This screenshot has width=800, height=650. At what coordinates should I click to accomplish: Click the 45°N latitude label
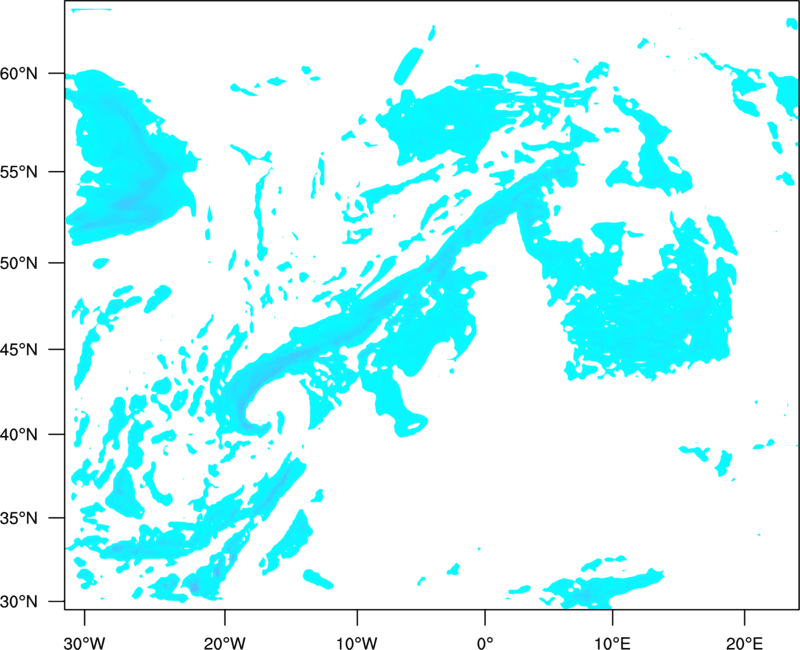click(19, 349)
